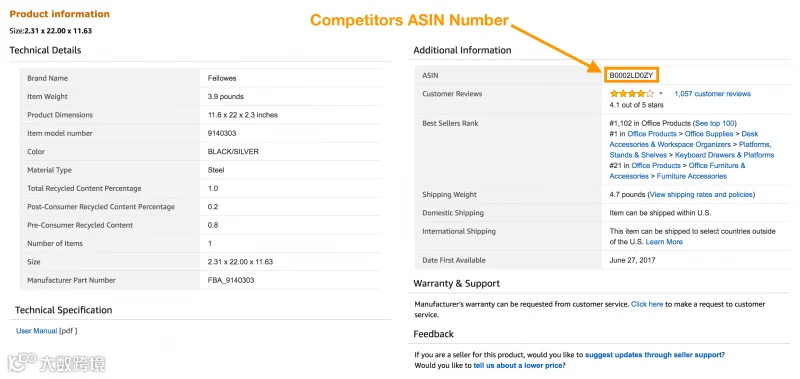Open the 1,057 customer reviews link
Image resolution: width=800 pixels, height=379 pixels.
point(712,94)
